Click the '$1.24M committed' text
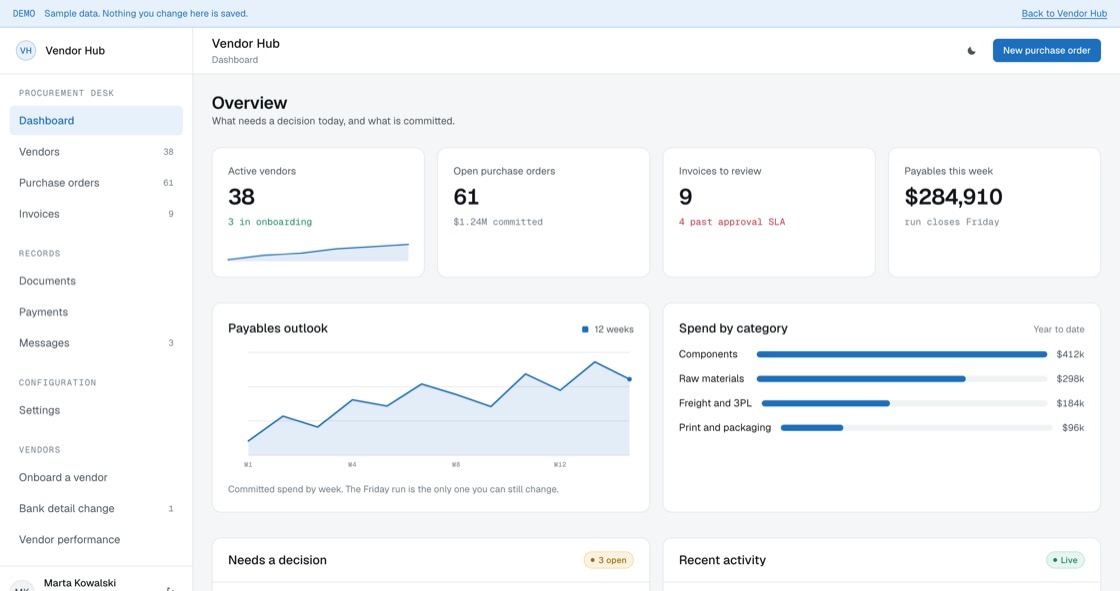The height and width of the screenshot is (591, 1120). pos(498,222)
